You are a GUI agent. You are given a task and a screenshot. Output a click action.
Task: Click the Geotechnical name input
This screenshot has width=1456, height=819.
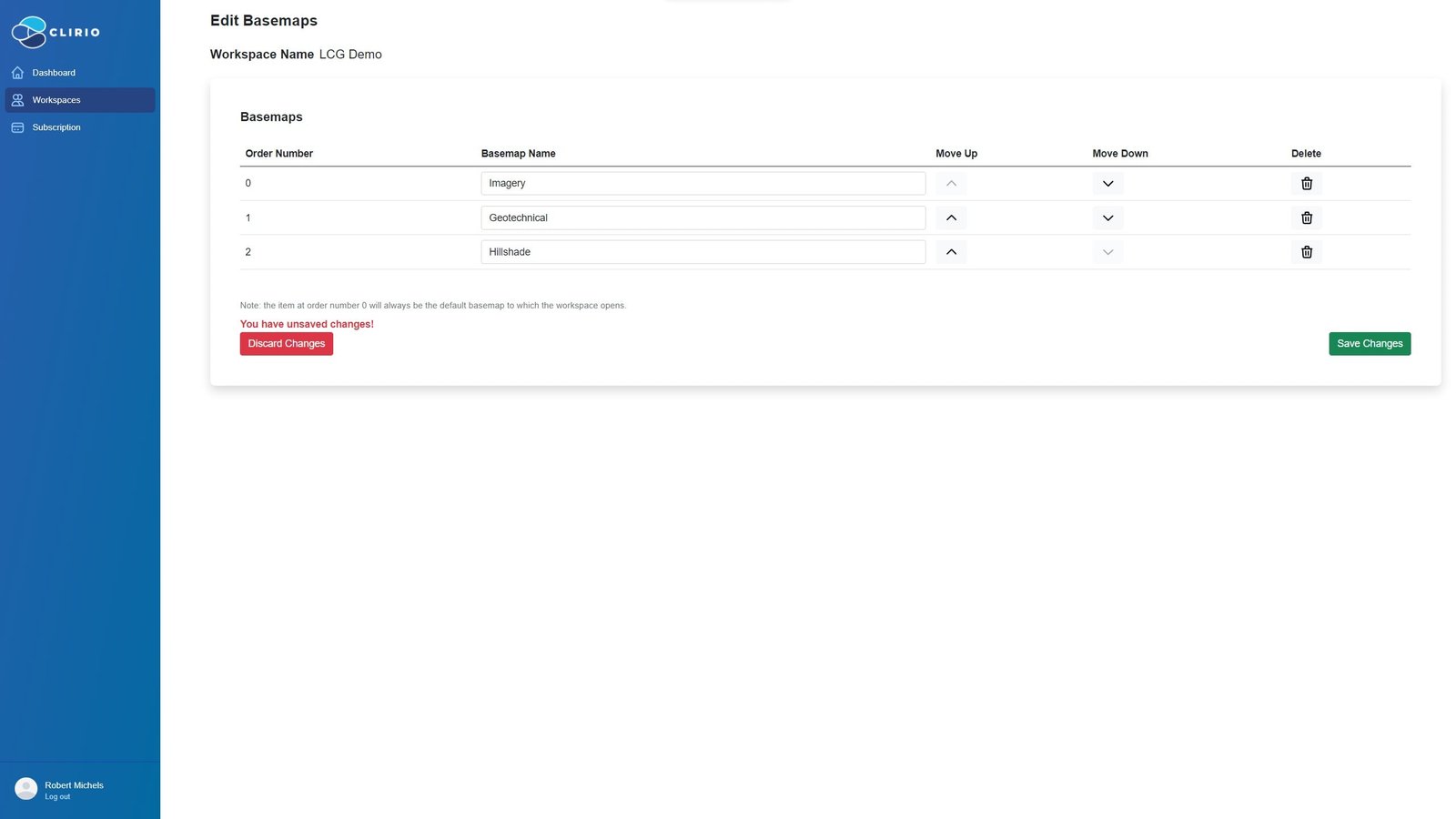coord(703,217)
